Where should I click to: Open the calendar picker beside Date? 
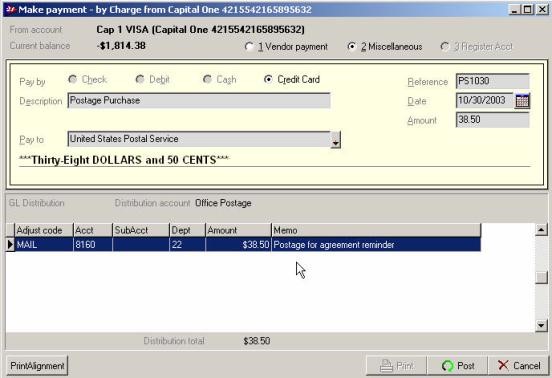click(x=522, y=101)
